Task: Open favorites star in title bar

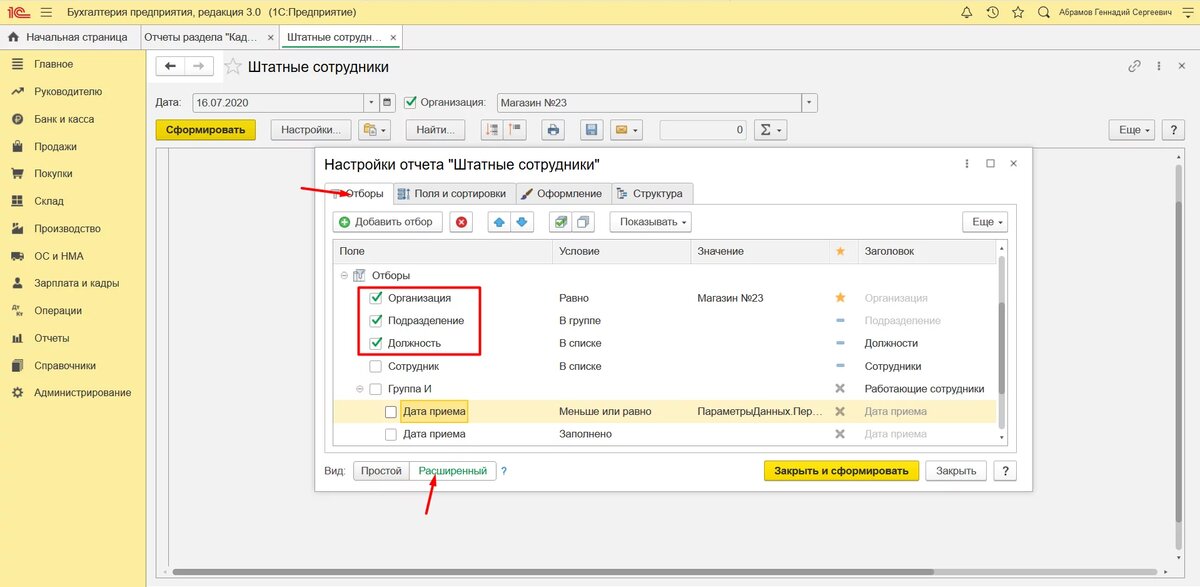Action: pos(1018,12)
